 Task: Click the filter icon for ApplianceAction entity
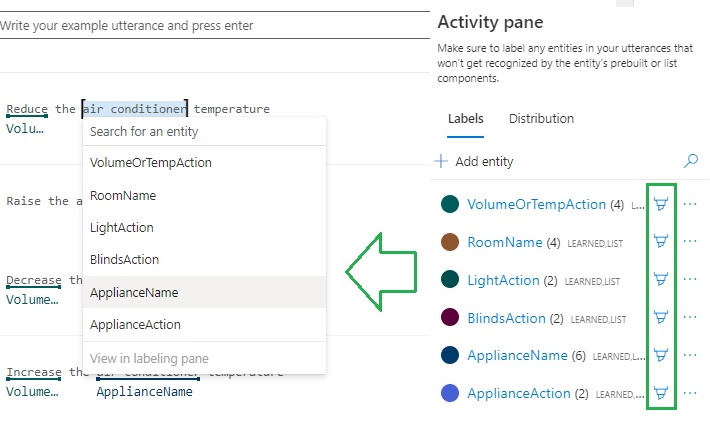pyautogui.click(x=660, y=393)
